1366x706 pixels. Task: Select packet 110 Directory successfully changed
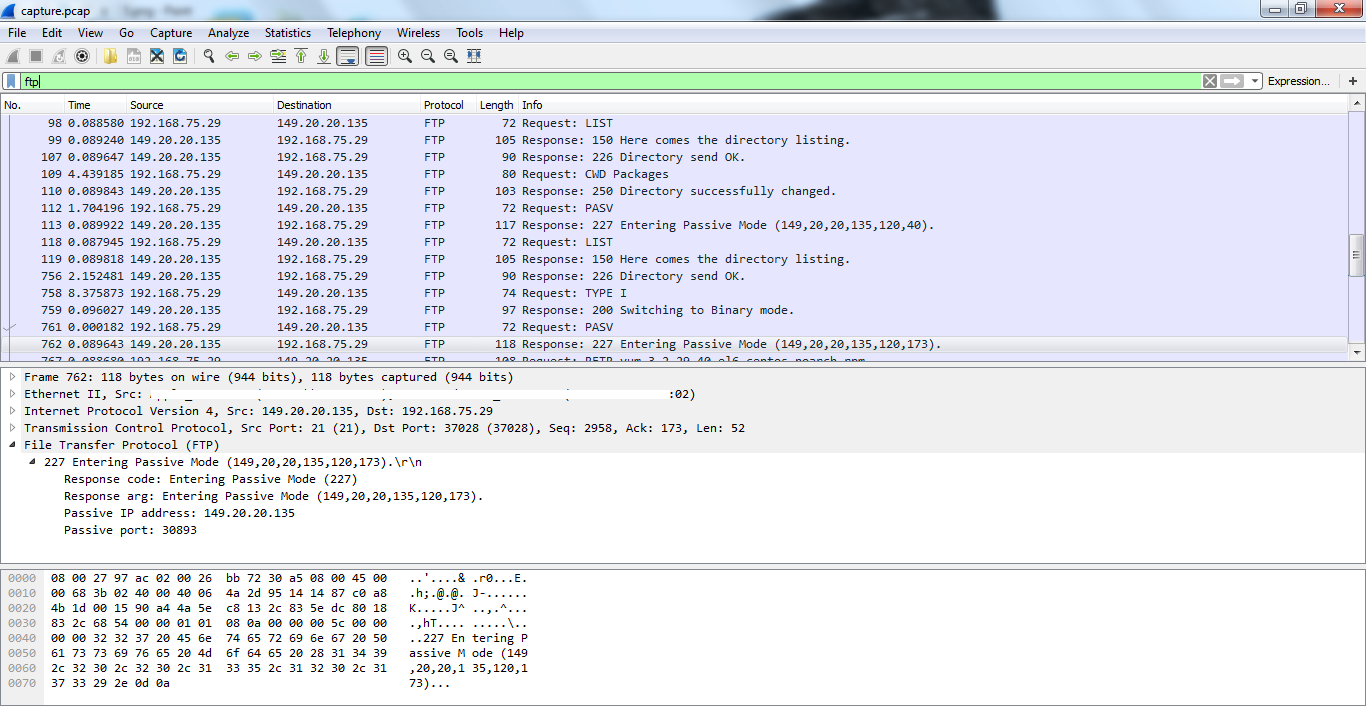click(x=674, y=191)
